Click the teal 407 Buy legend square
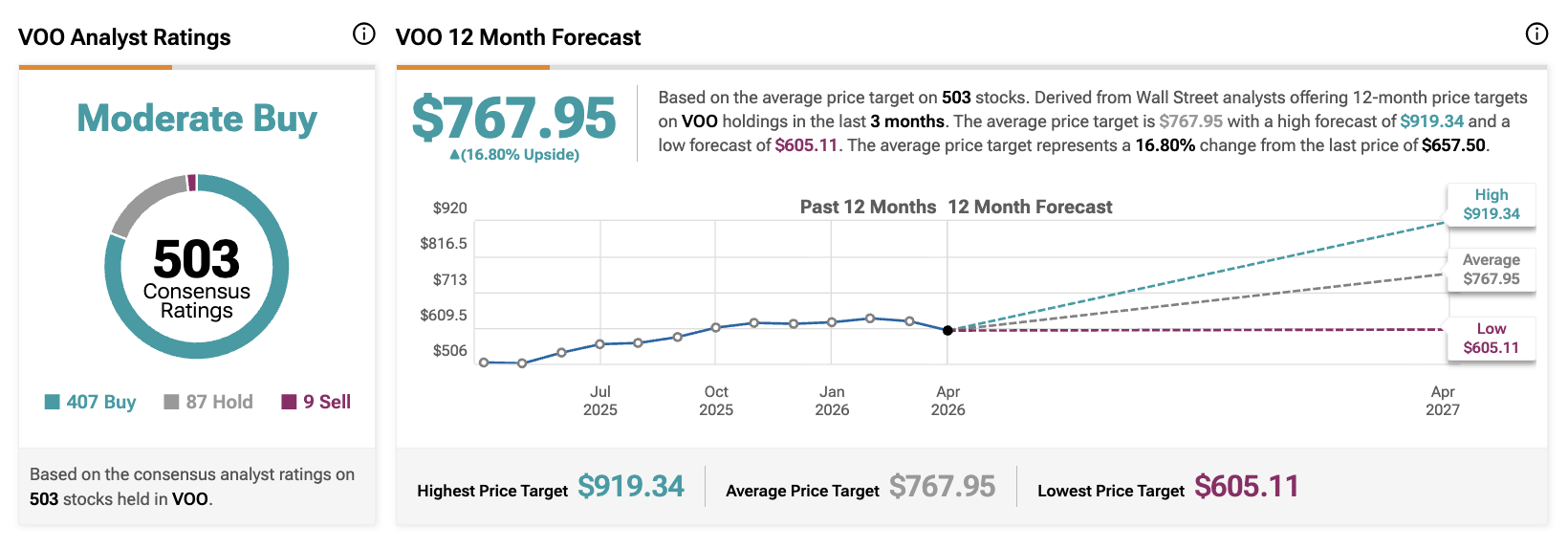 [x=53, y=402]
